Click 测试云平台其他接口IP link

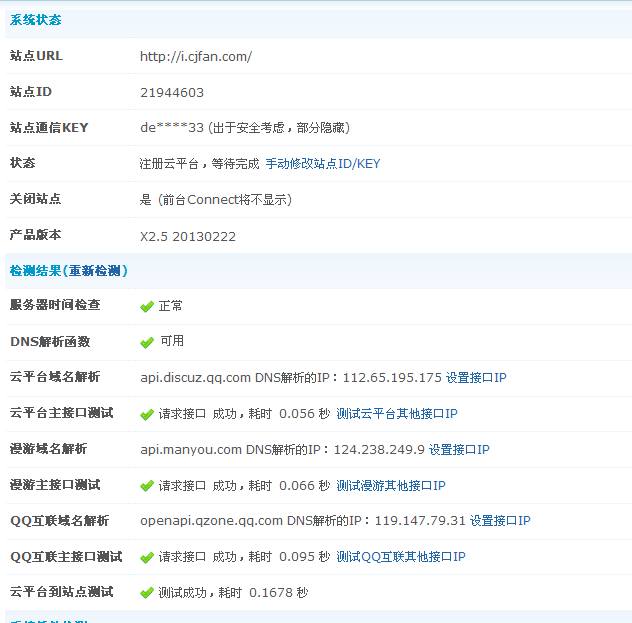point(397,413)
